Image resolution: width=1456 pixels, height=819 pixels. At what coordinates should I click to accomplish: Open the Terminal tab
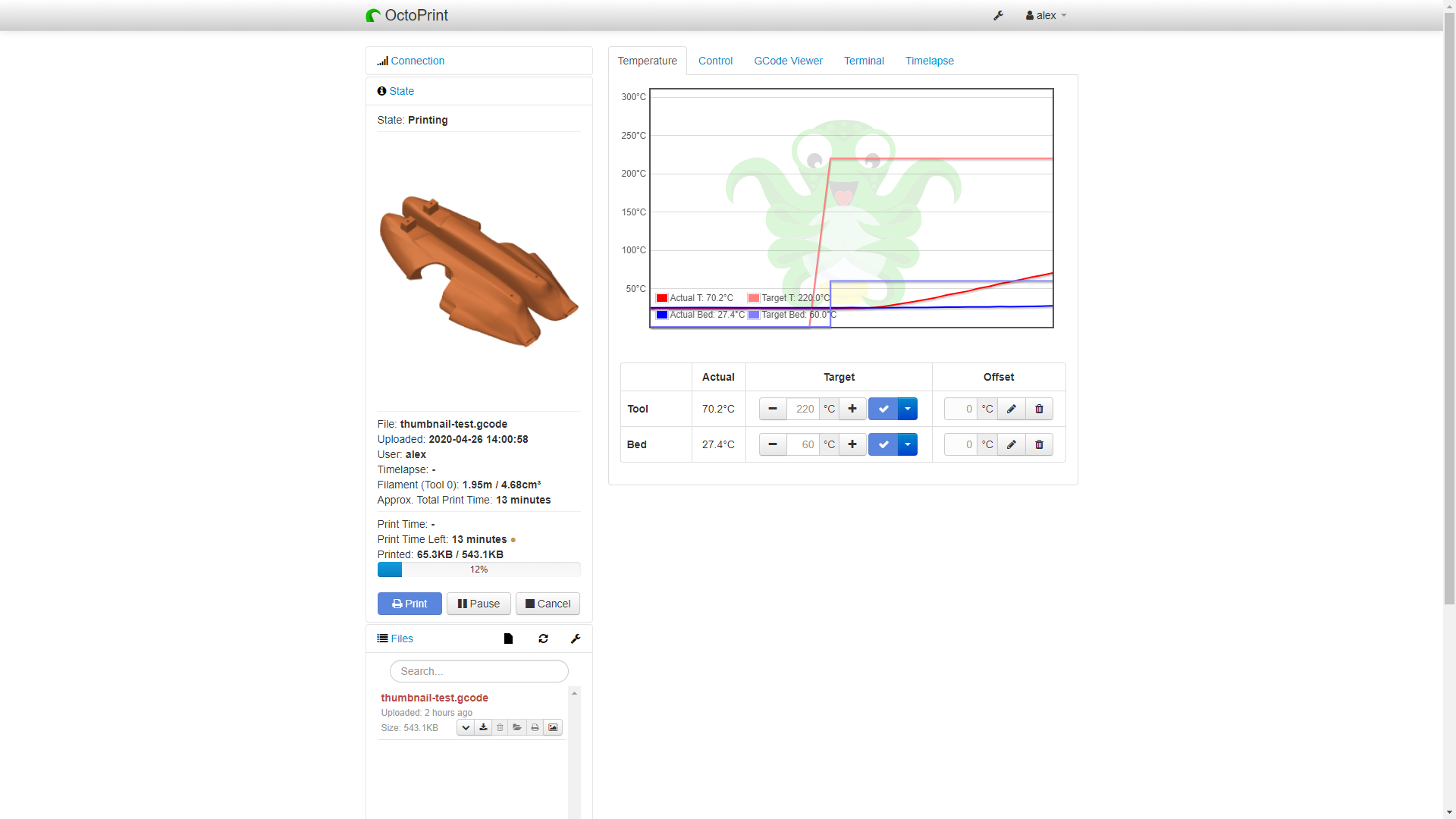coord(864,61)
